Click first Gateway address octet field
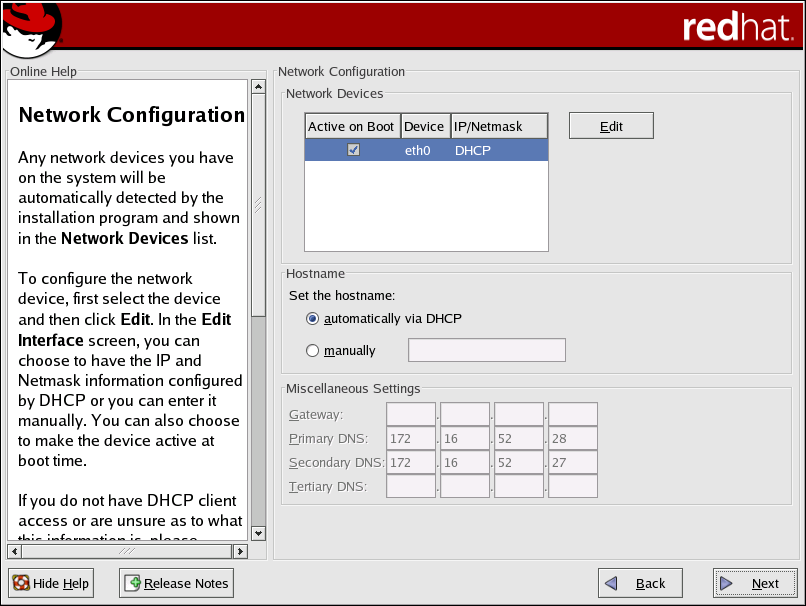This screenshot has width=806, height=606. (x=411, y=415)
